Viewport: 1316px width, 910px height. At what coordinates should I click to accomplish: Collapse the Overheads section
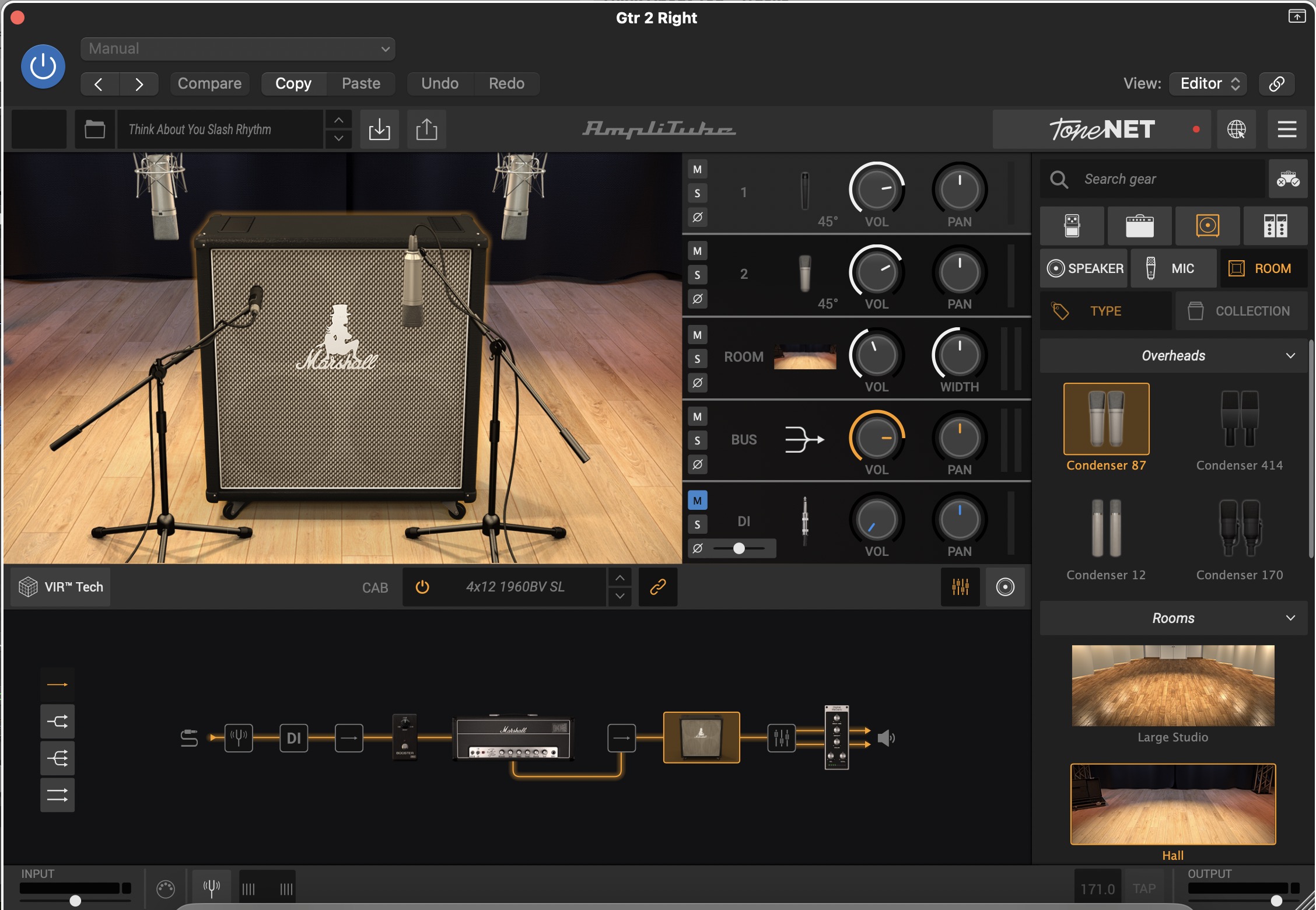coord(1173,356)
